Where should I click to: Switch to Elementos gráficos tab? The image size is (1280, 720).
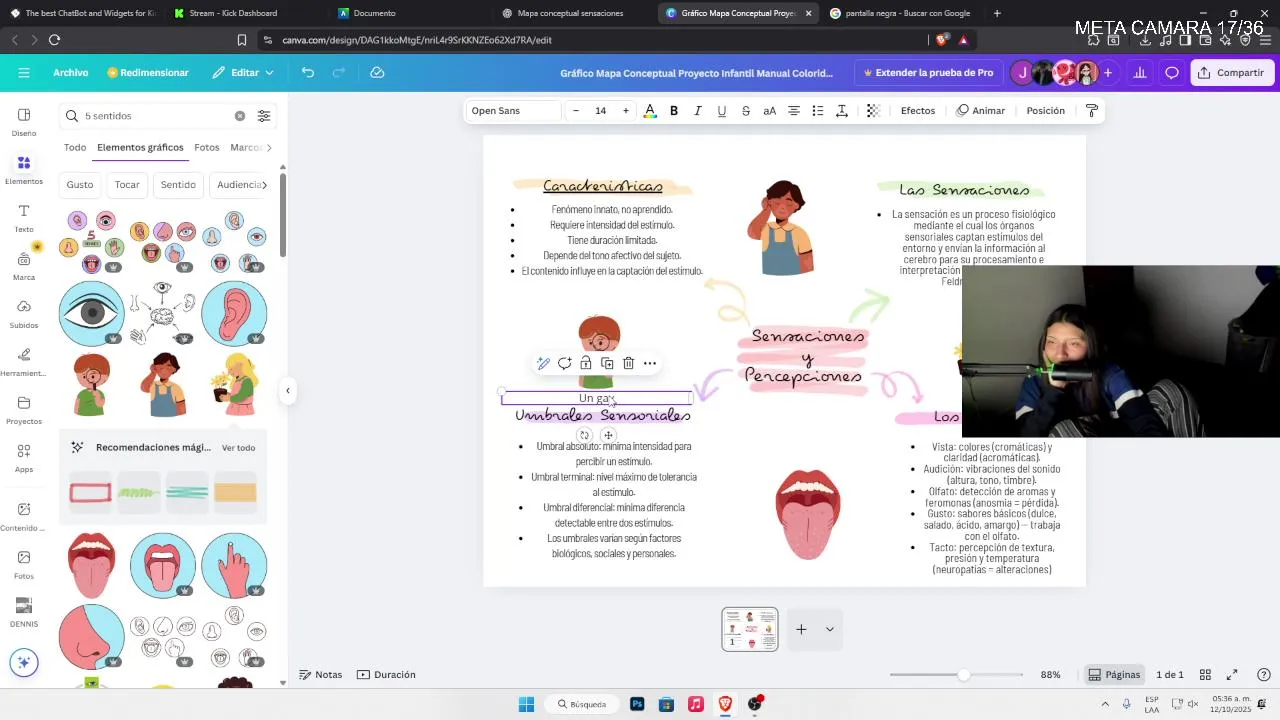pyautogui.click(x=140, y=147)
